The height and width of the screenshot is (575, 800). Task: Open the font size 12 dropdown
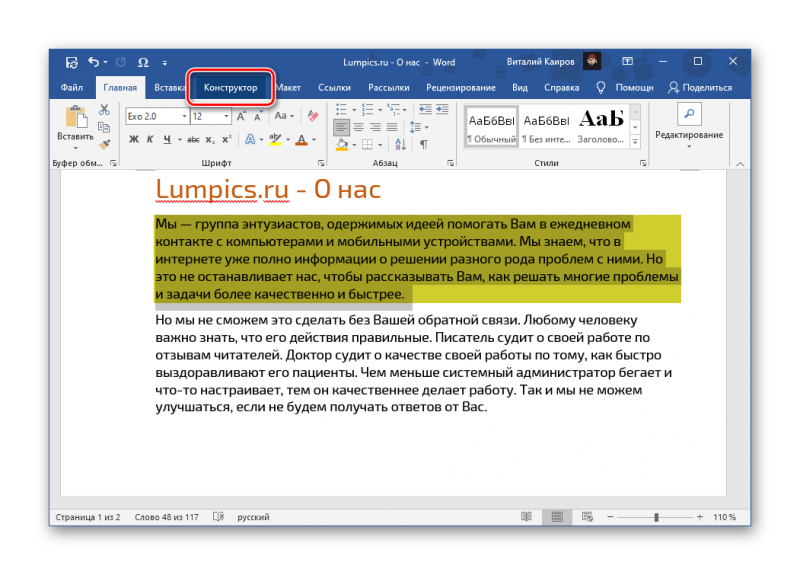coord(226,116)
